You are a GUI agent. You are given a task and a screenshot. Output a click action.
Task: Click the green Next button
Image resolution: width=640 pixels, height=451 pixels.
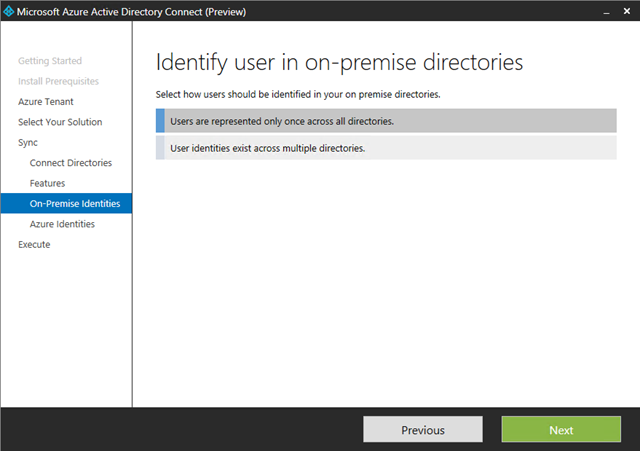[561, 429]
